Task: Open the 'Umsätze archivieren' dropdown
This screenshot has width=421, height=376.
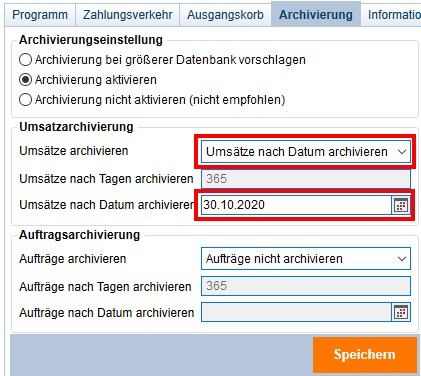Action: [x=306, y=152]
